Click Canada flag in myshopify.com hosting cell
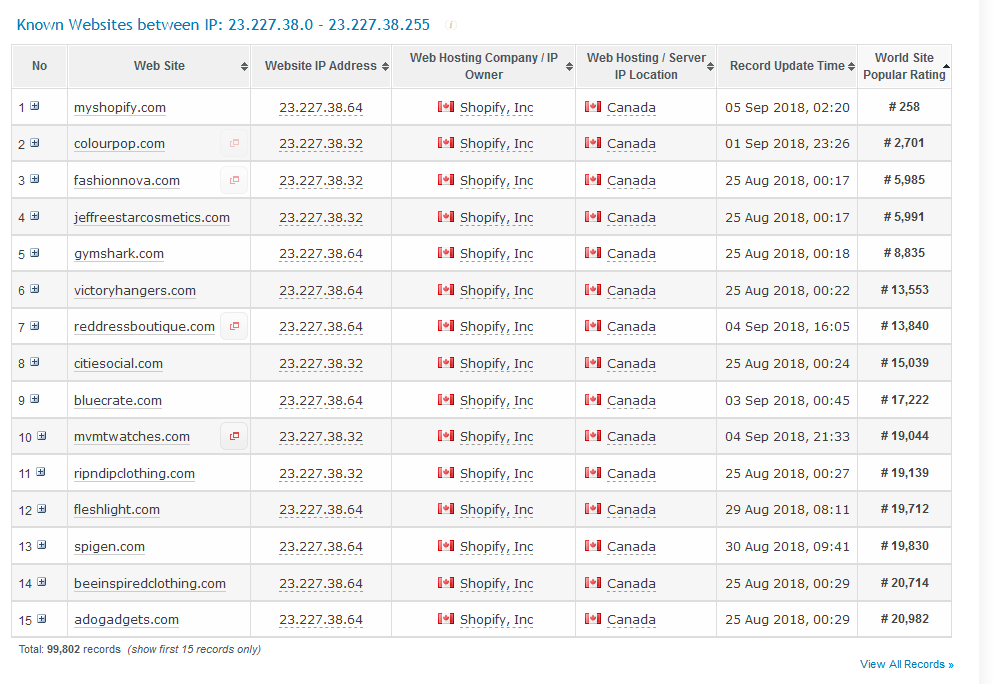Screen dimensions: 993x684 click(446, 106)
